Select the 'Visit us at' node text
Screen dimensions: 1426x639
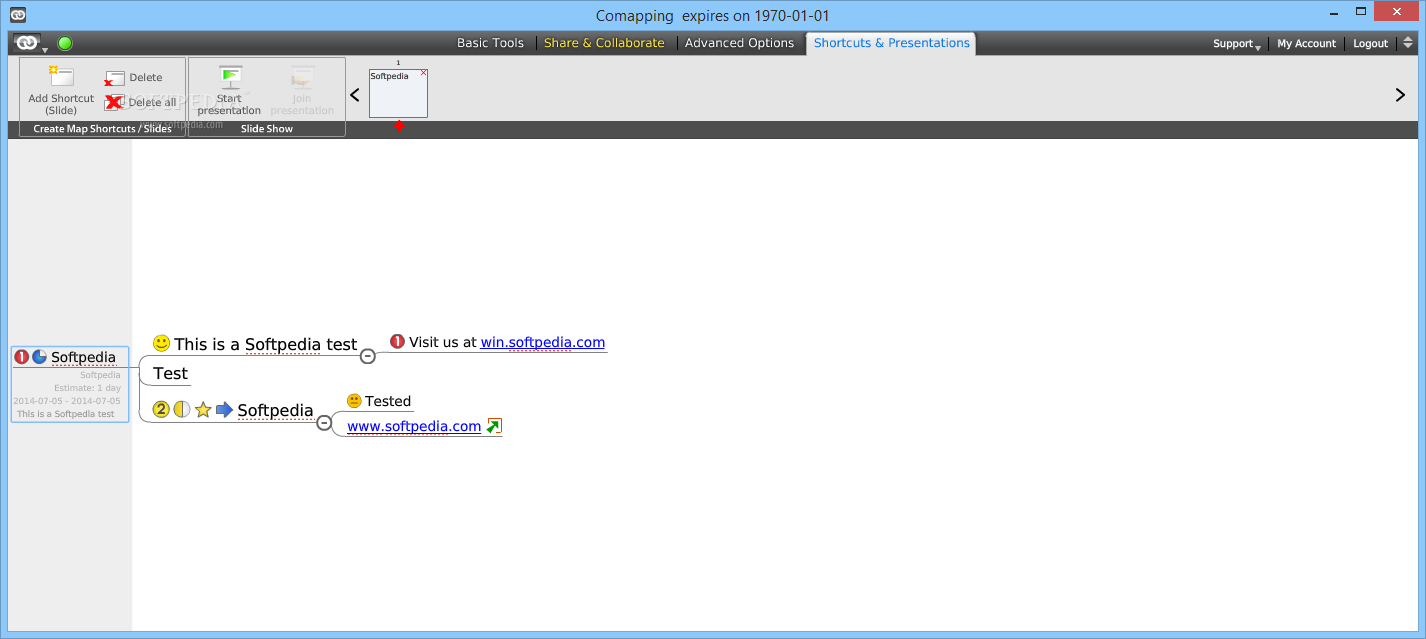443,342
